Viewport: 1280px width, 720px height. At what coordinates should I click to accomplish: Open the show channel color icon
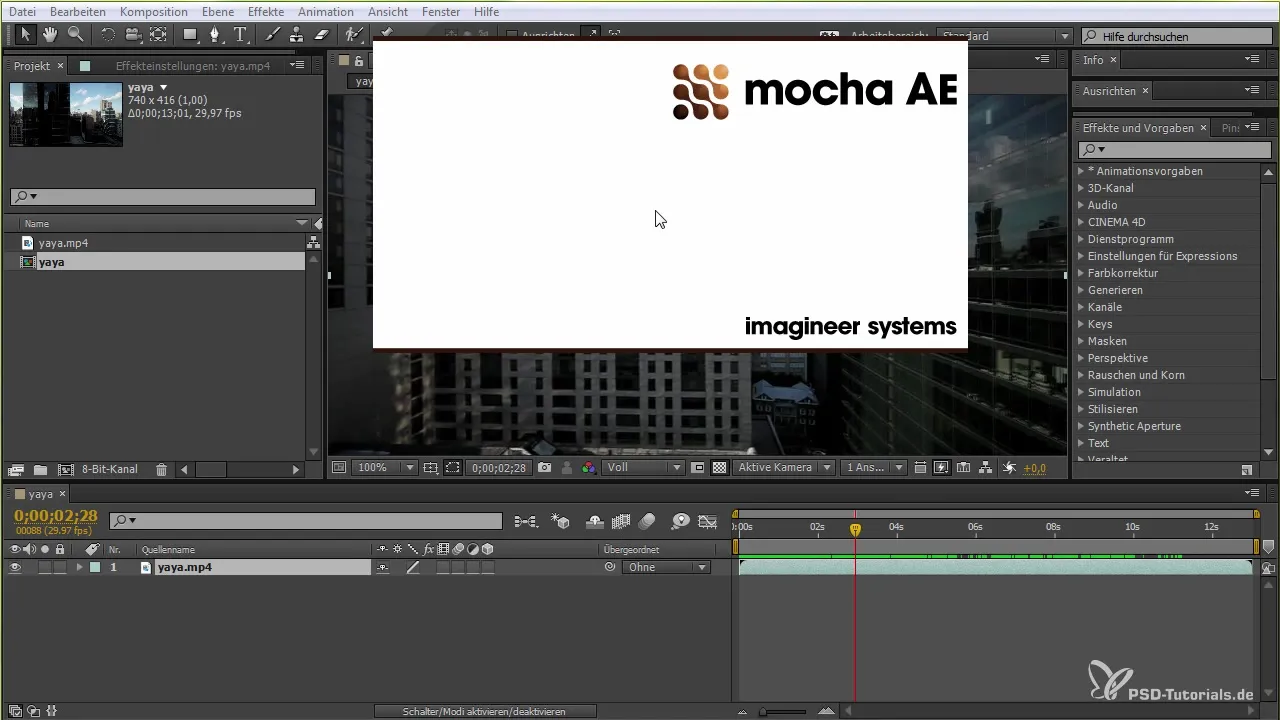[589, 467]
